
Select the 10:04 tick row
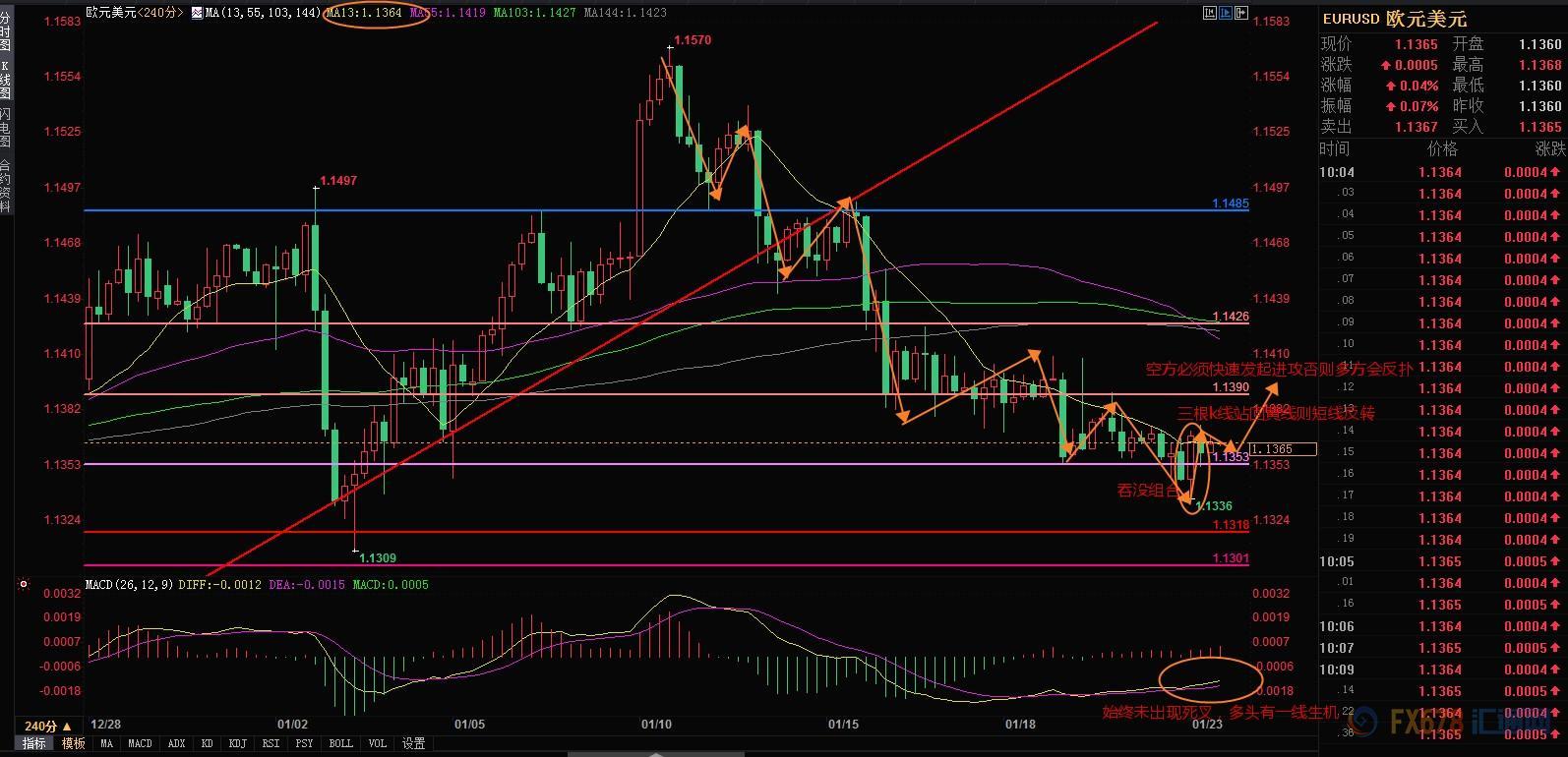pos(1442,172)
